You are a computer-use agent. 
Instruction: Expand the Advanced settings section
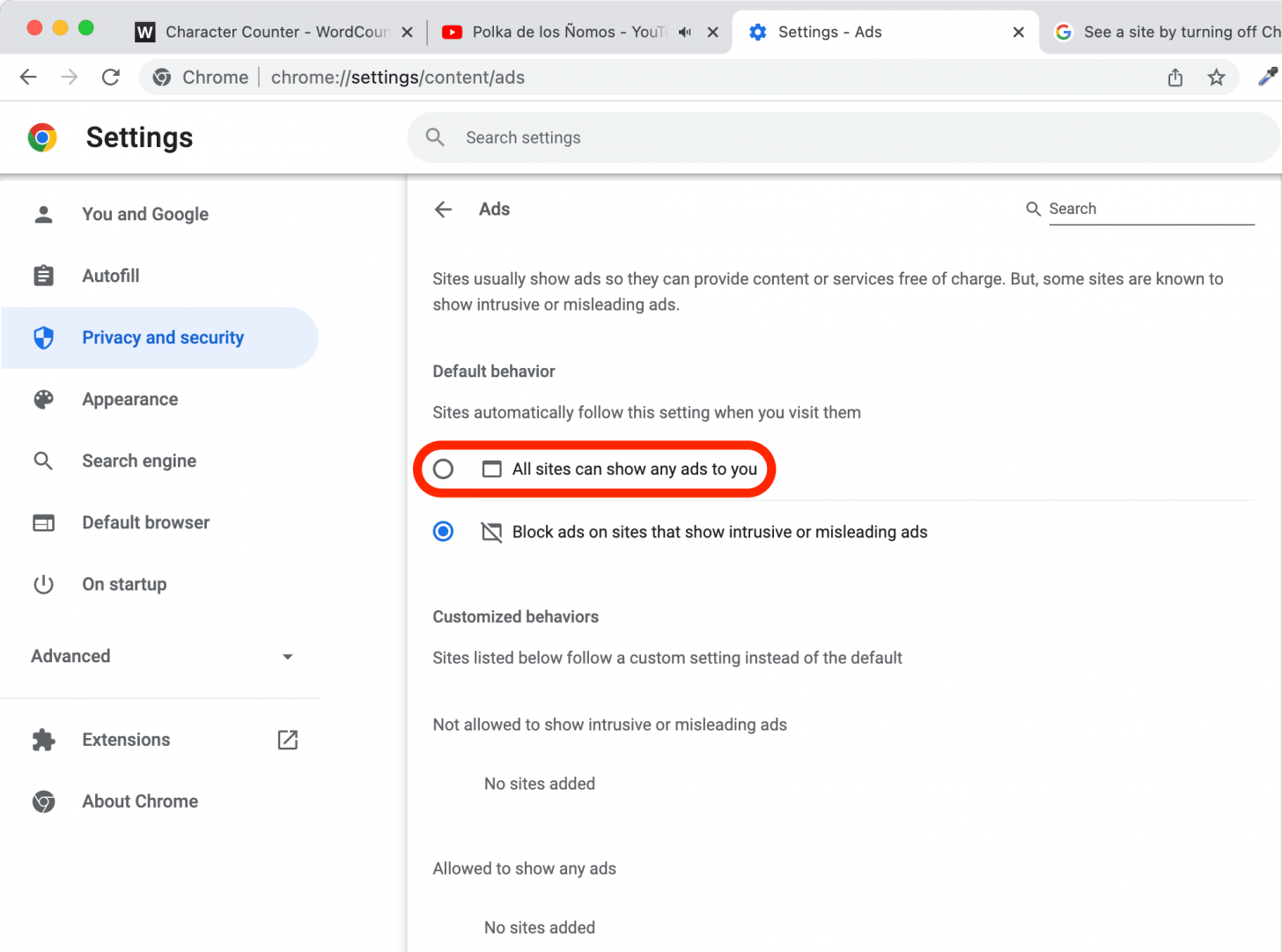coord(287,656)
